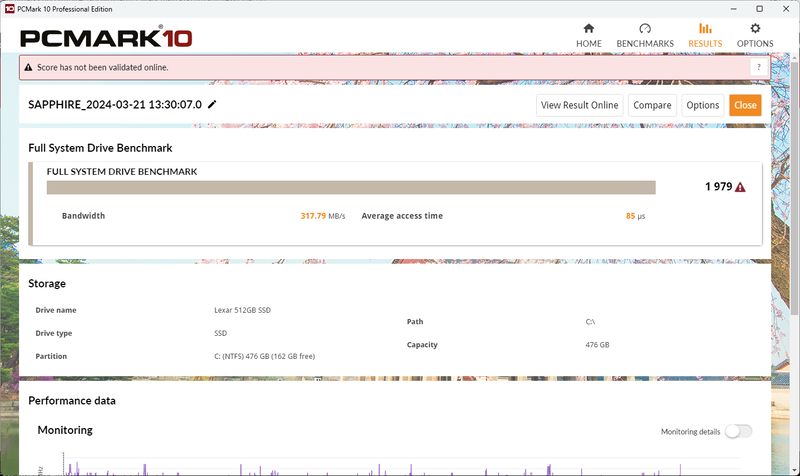Open the Options gear tab
This screenshot has height=476, width=800.
(x=755, y=36)
